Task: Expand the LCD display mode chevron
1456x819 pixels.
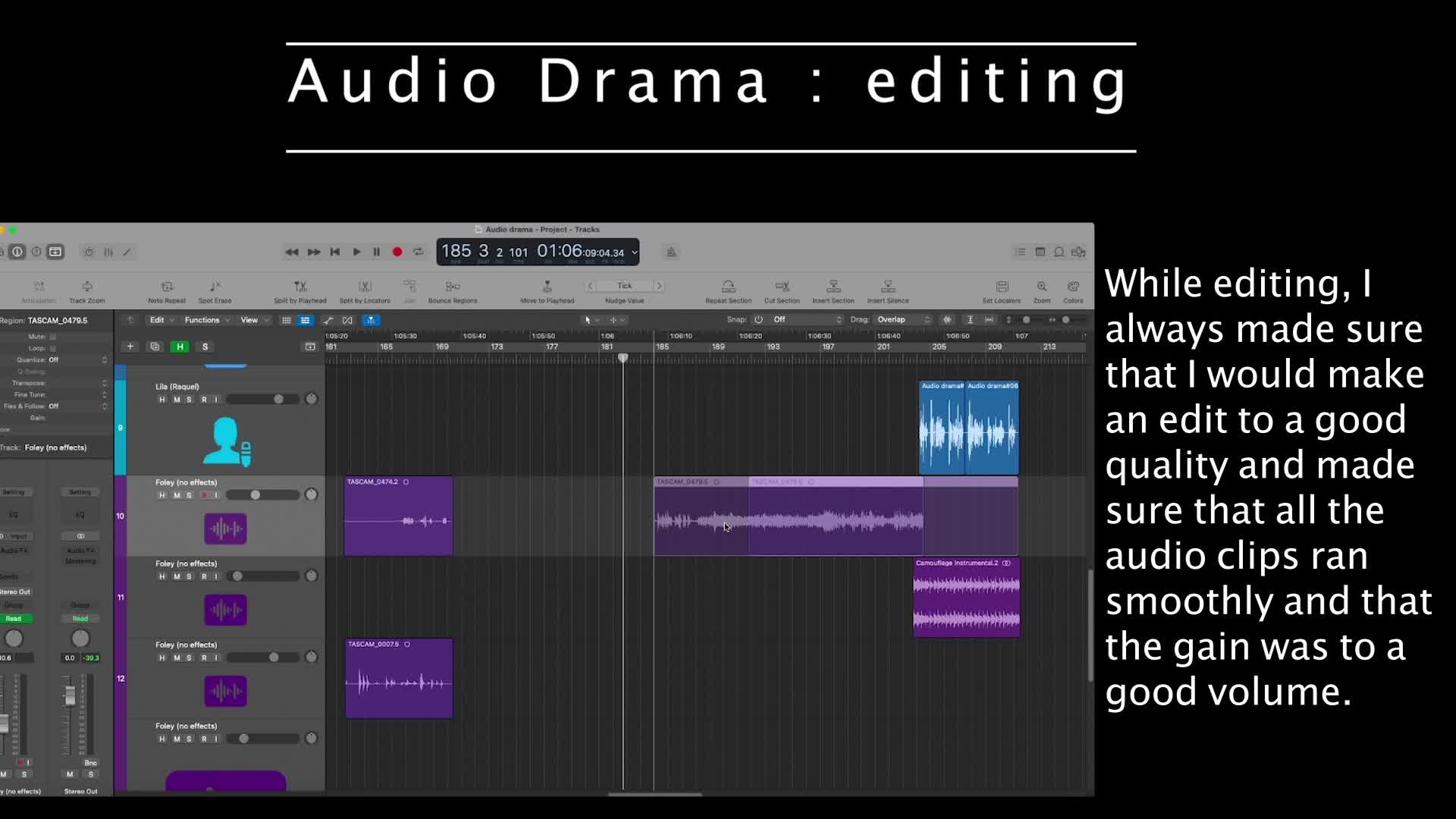Action: [635, 253]
